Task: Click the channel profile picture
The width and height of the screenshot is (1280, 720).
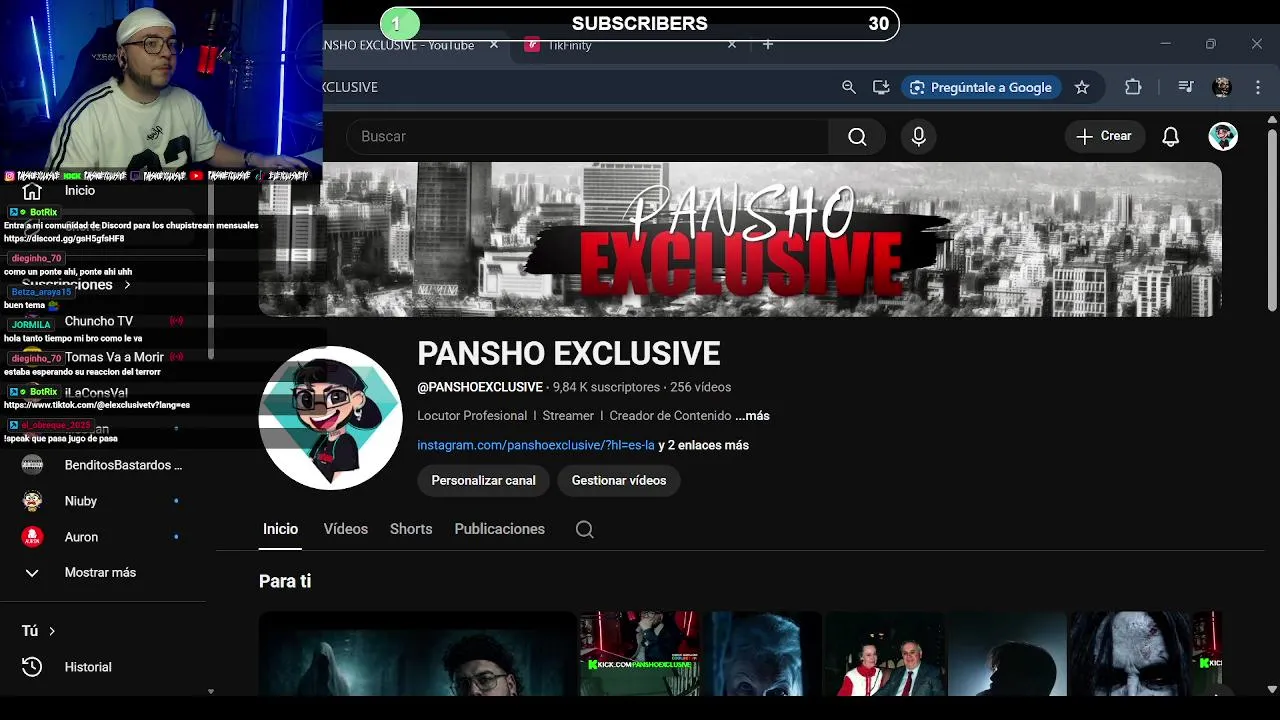Action: pyautogui.click(x=331, y=418)
